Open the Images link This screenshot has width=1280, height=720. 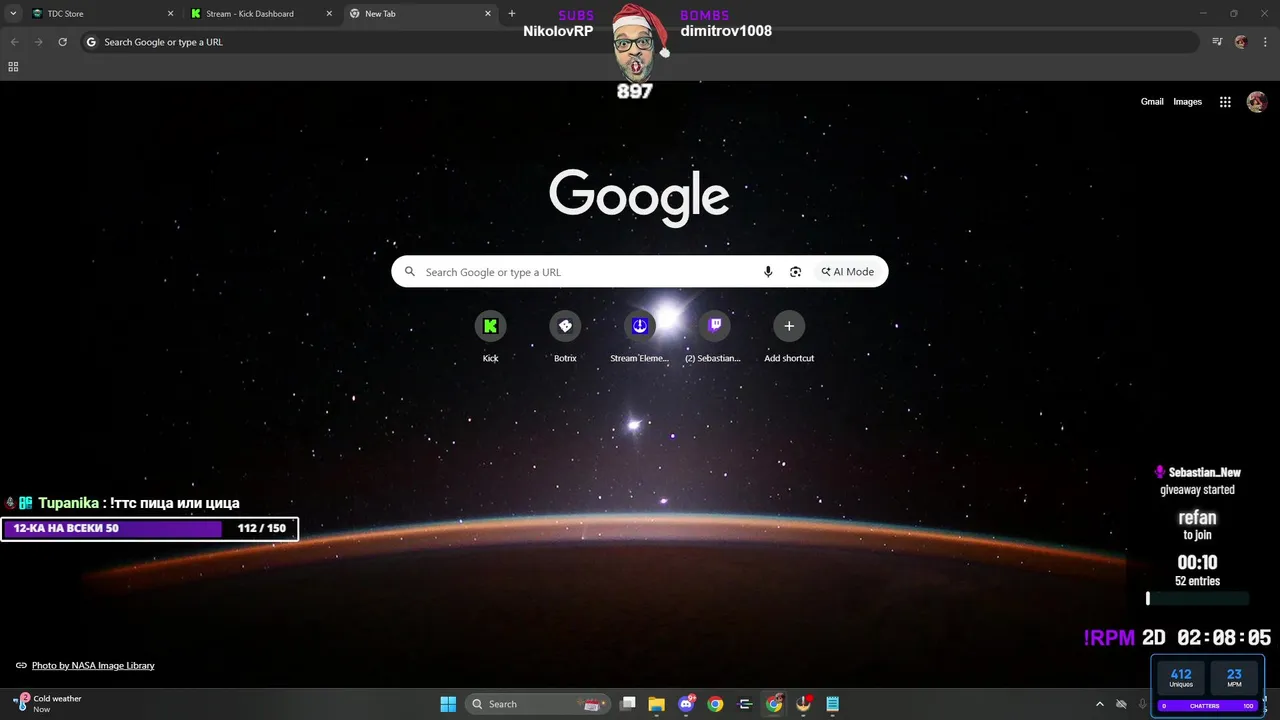point(1187,101)
